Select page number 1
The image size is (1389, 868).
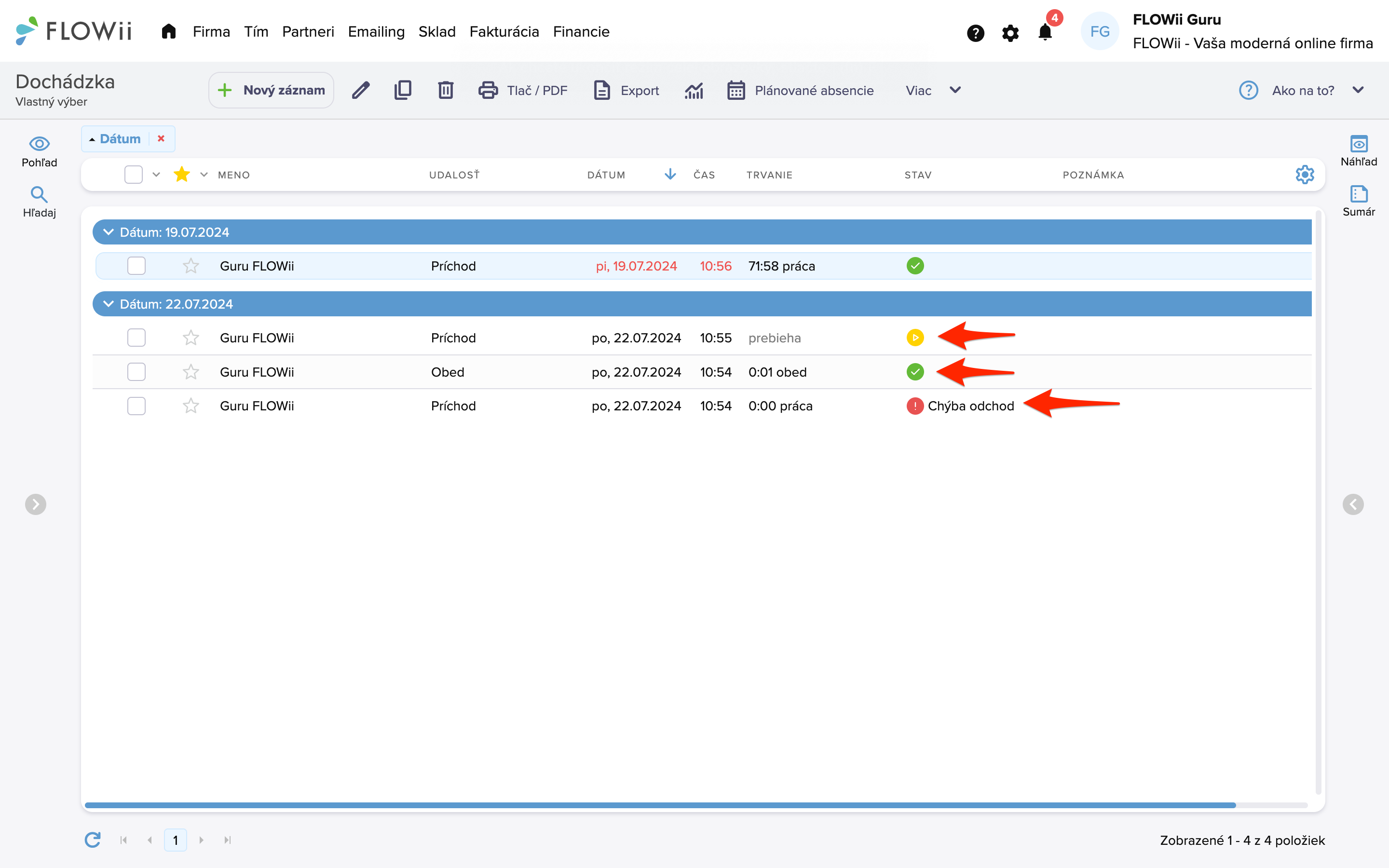coord(175,840)
